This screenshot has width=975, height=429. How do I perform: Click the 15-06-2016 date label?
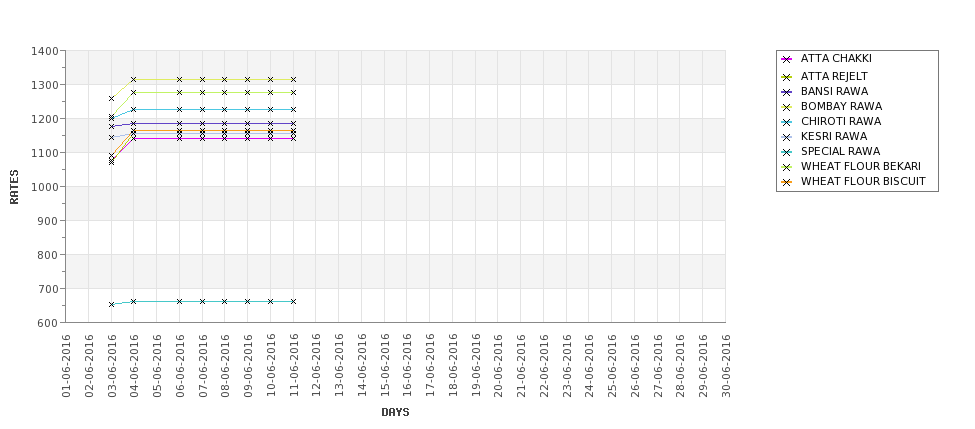[384, 366]
